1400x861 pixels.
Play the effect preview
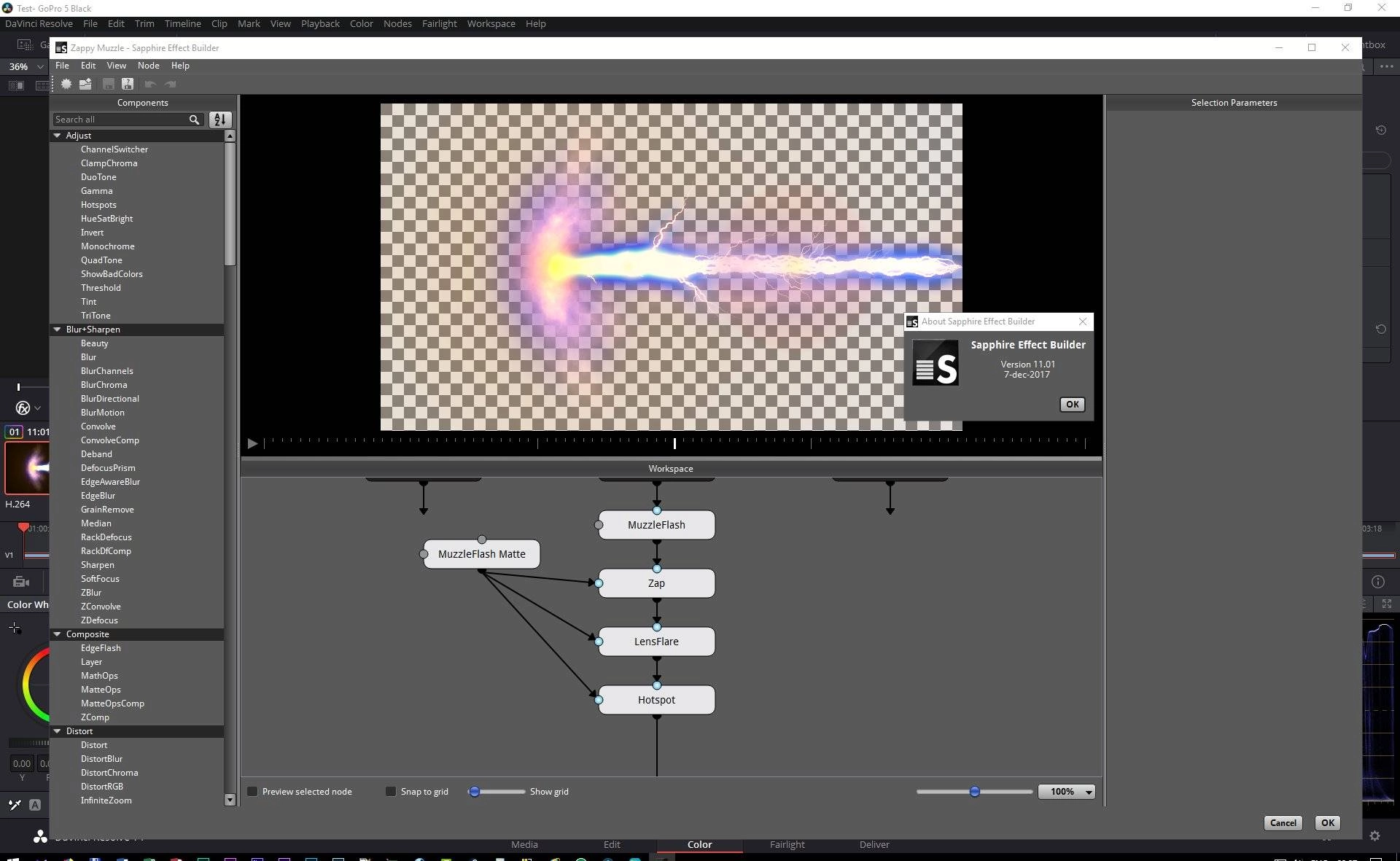tap(252, 443)
